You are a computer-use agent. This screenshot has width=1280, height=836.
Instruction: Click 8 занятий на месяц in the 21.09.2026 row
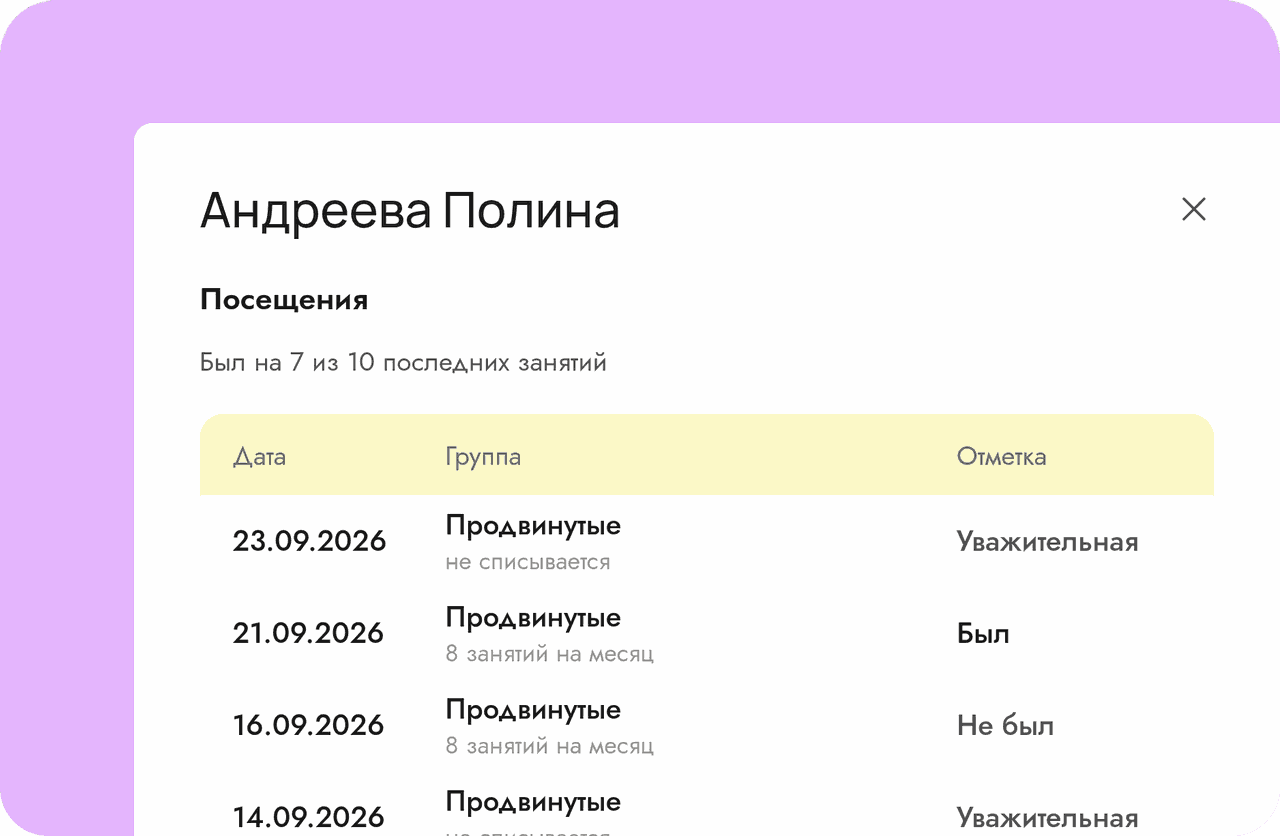[550, 655]
